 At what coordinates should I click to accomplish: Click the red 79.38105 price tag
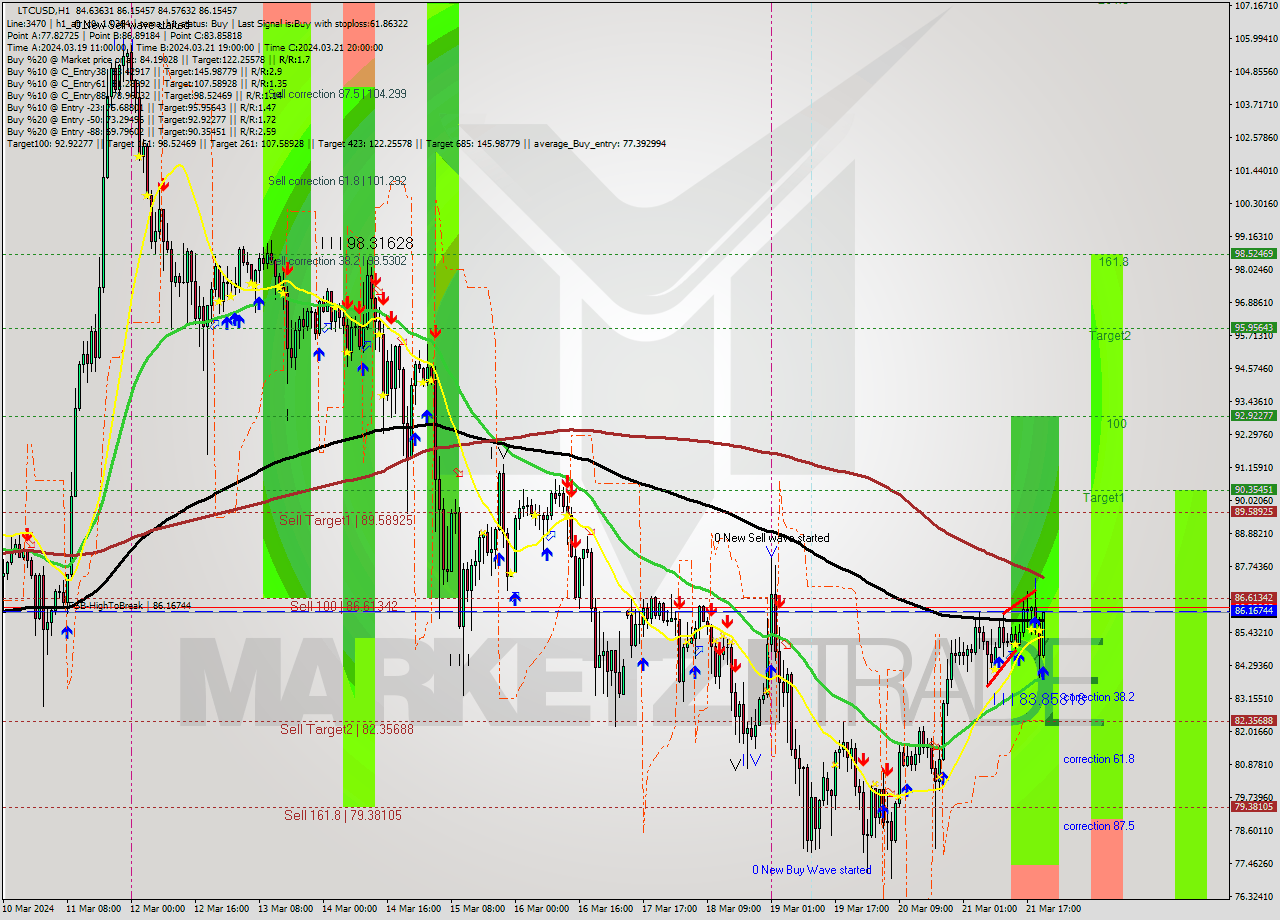coord(1254,806)
